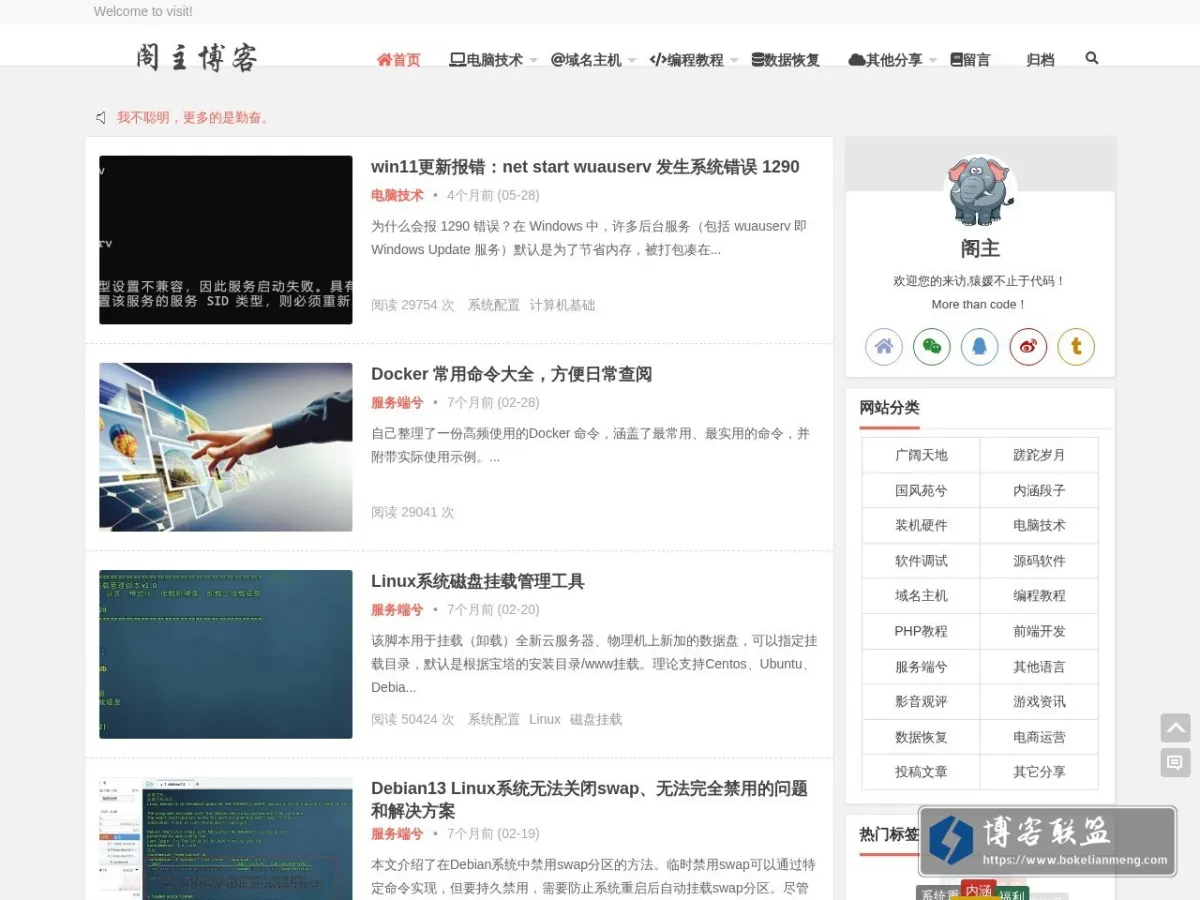
Task: Select PHP教程 category
Action: pos(921,631)
